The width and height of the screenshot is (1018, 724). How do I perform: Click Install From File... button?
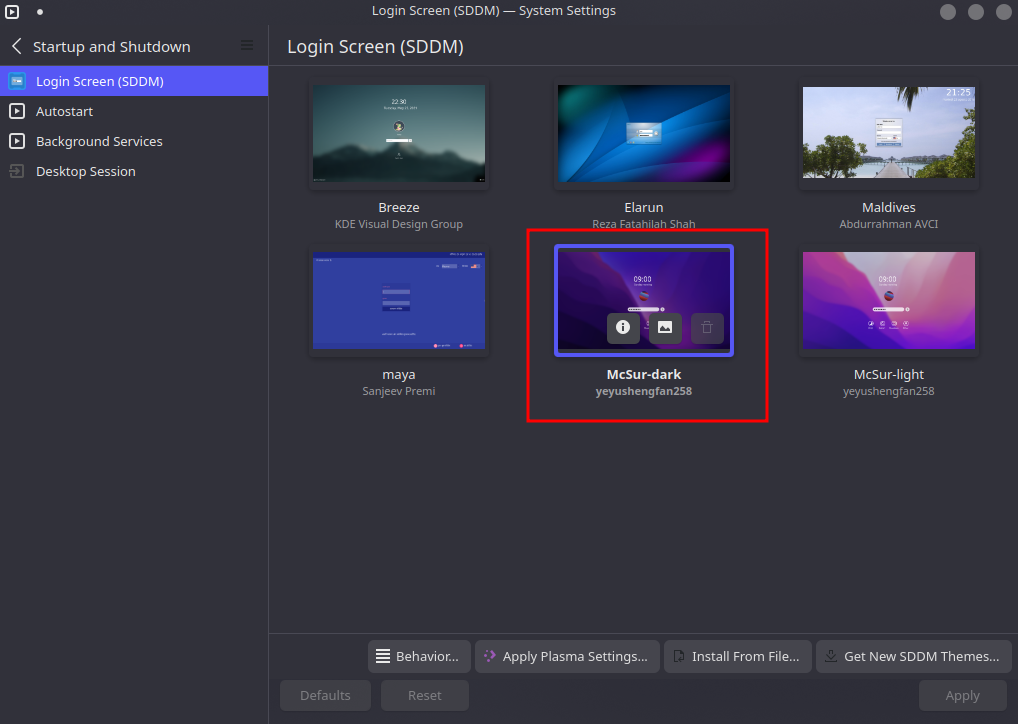click(738, 656)
